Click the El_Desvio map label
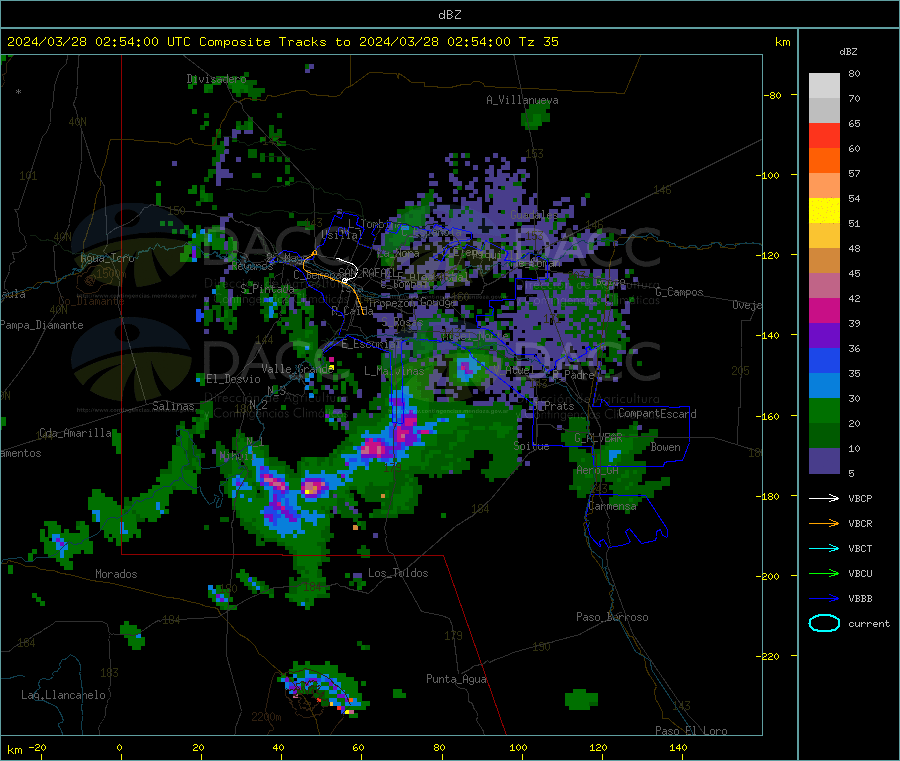Image resolution: width=900 pixels, height=761 pixels. [233, 379]
